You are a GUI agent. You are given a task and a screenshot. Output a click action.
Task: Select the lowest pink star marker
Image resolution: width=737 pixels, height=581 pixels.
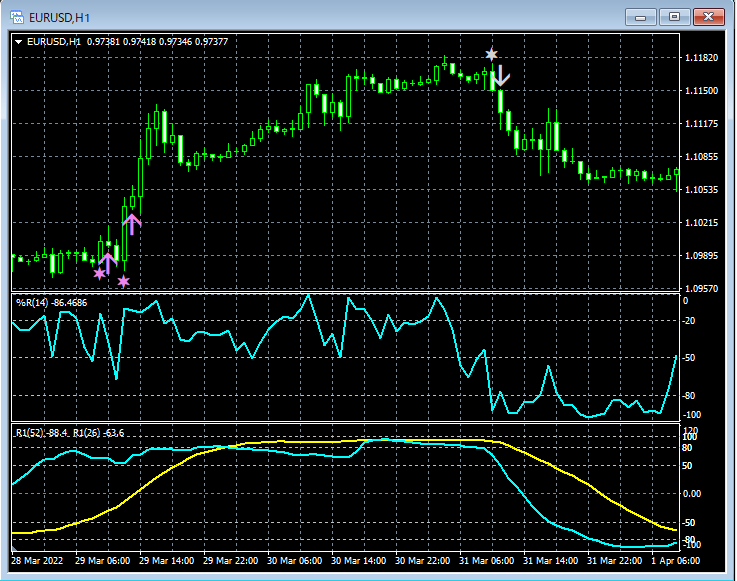tap(123, 282)
